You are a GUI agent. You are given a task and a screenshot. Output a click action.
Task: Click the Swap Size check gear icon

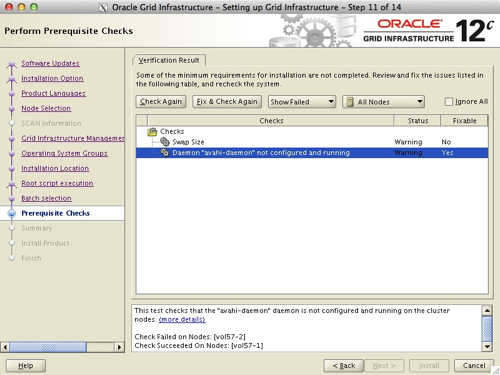tap(165, 142)
